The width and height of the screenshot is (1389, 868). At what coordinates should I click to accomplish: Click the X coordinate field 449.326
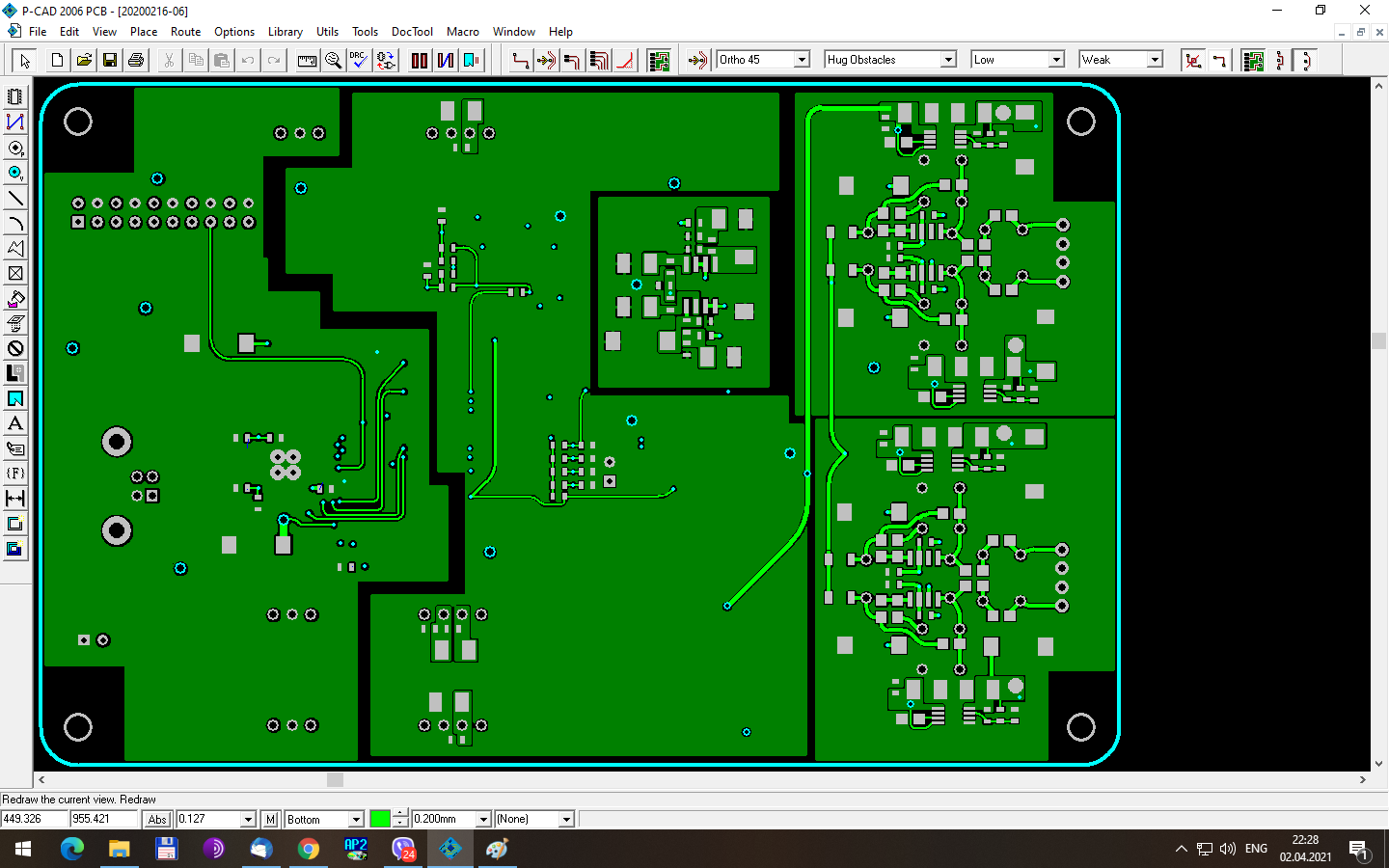(35, 819)
